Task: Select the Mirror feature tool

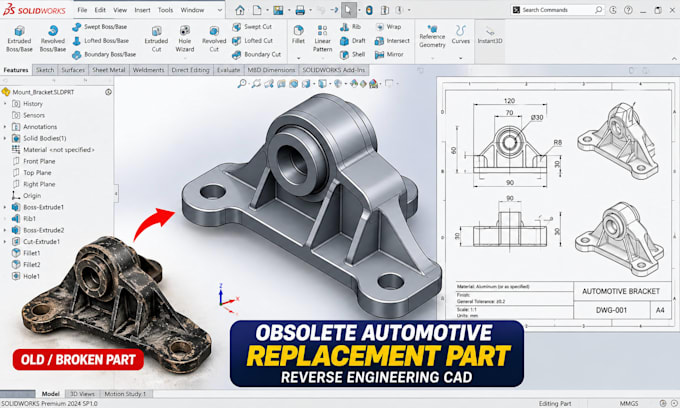Action: click(x=389, y=55)
